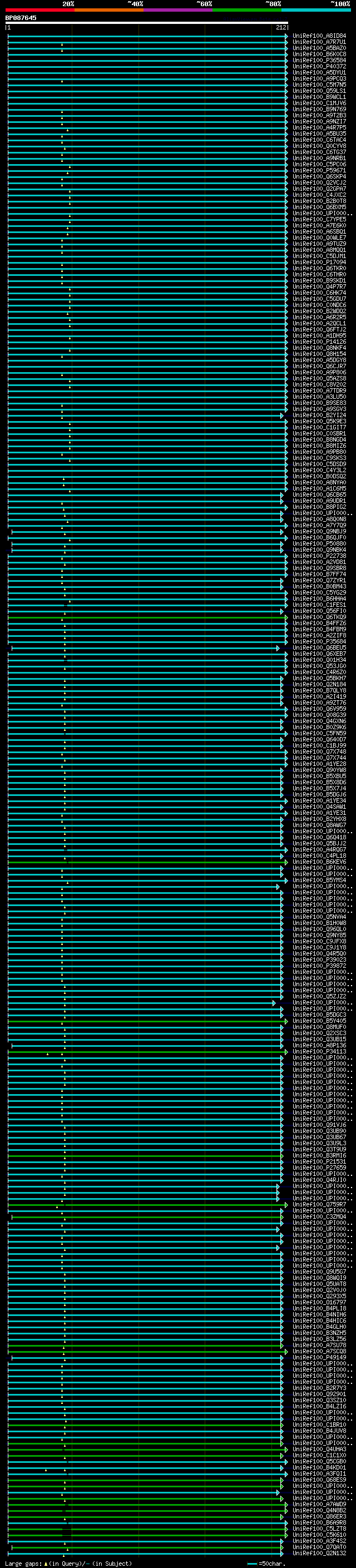Open hit UniRef100_A7R7U1
The height and width of the screenshot is (1568, 356).
[x=319, y=42]
